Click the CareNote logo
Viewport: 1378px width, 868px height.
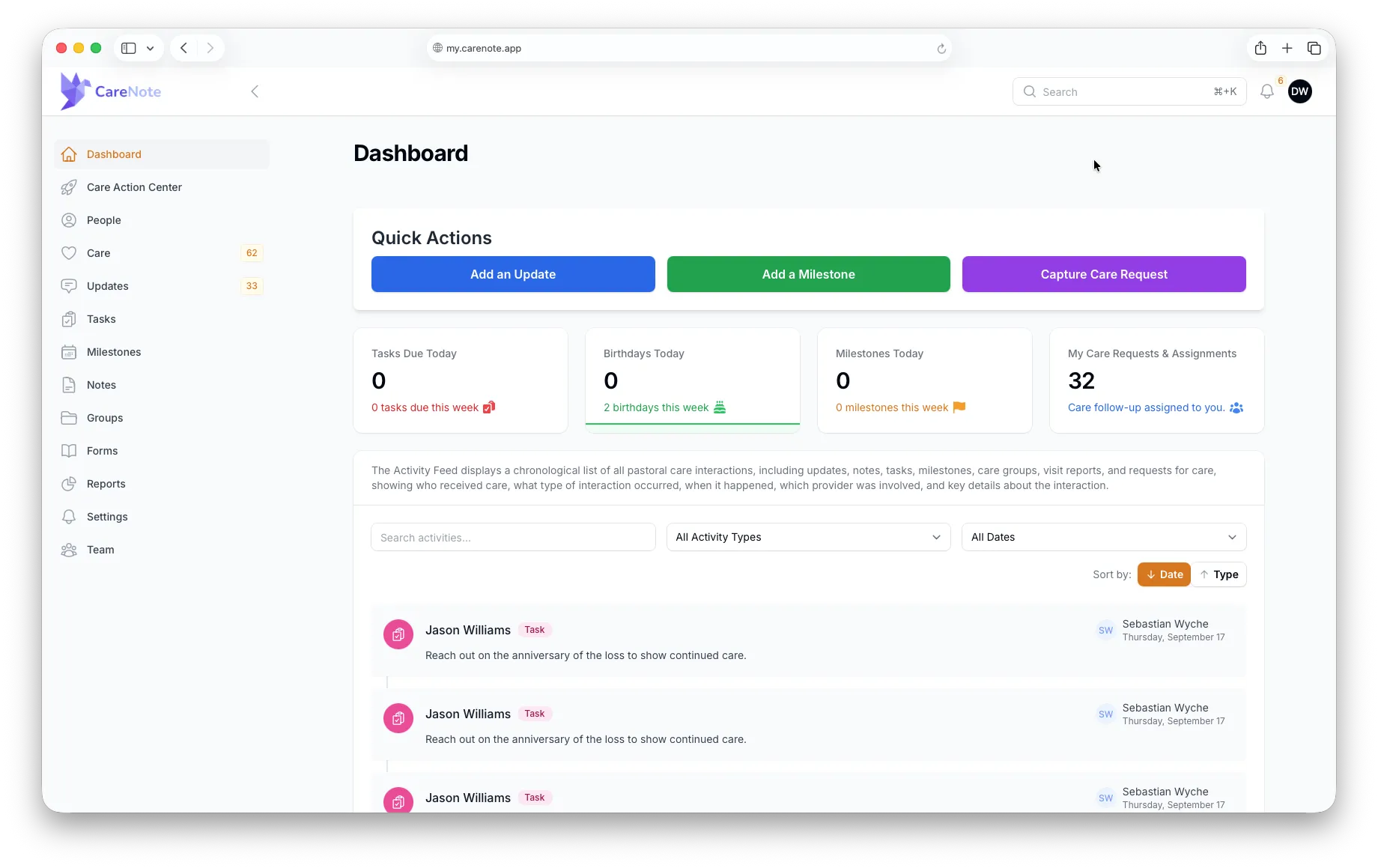(x=110, y=91)
